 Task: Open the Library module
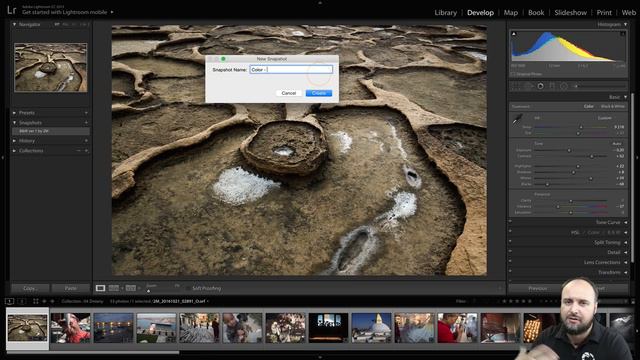445,13
